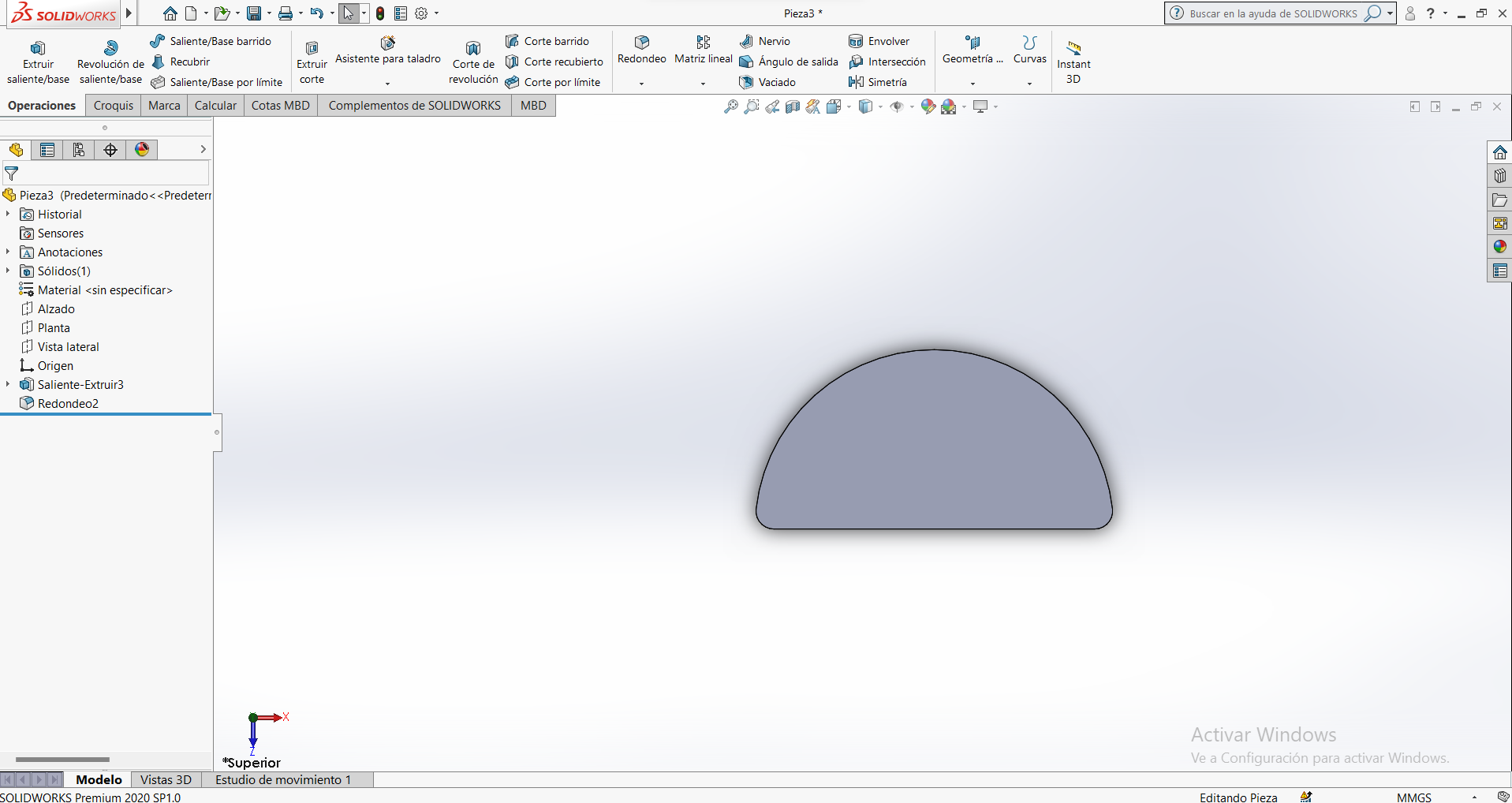Expand the Anotaciones tree node

(x=8, y=252)
